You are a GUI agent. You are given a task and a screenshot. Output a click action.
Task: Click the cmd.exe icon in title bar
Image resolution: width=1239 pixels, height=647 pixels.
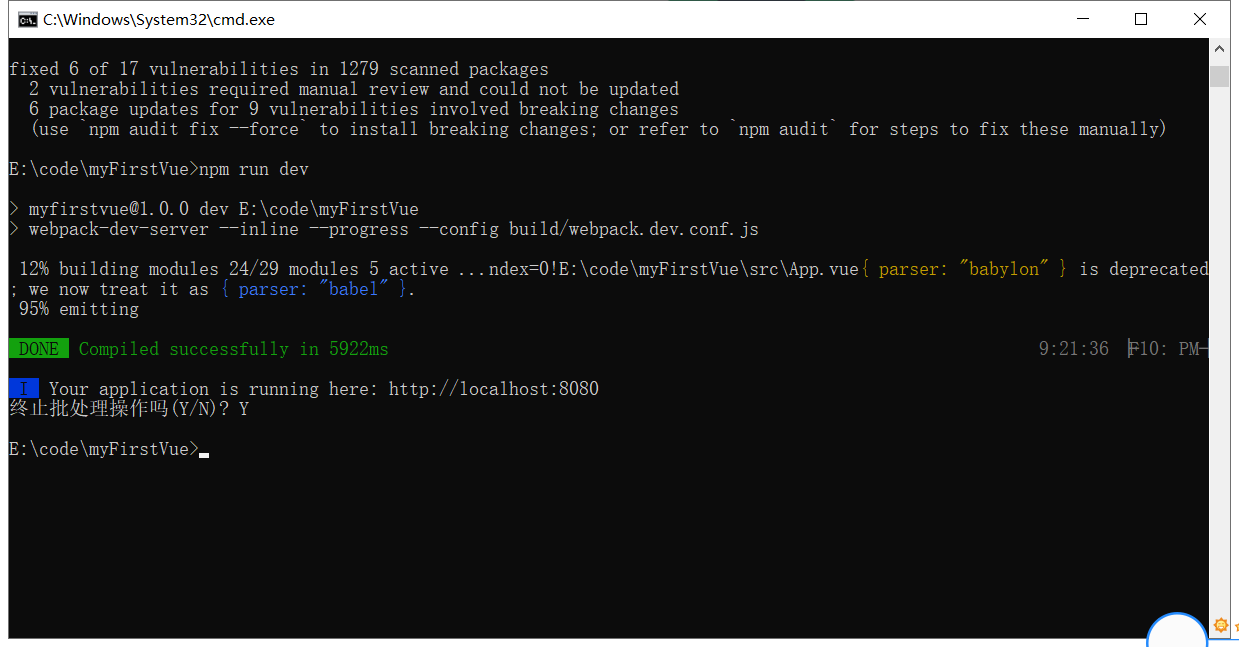point(28,19)
